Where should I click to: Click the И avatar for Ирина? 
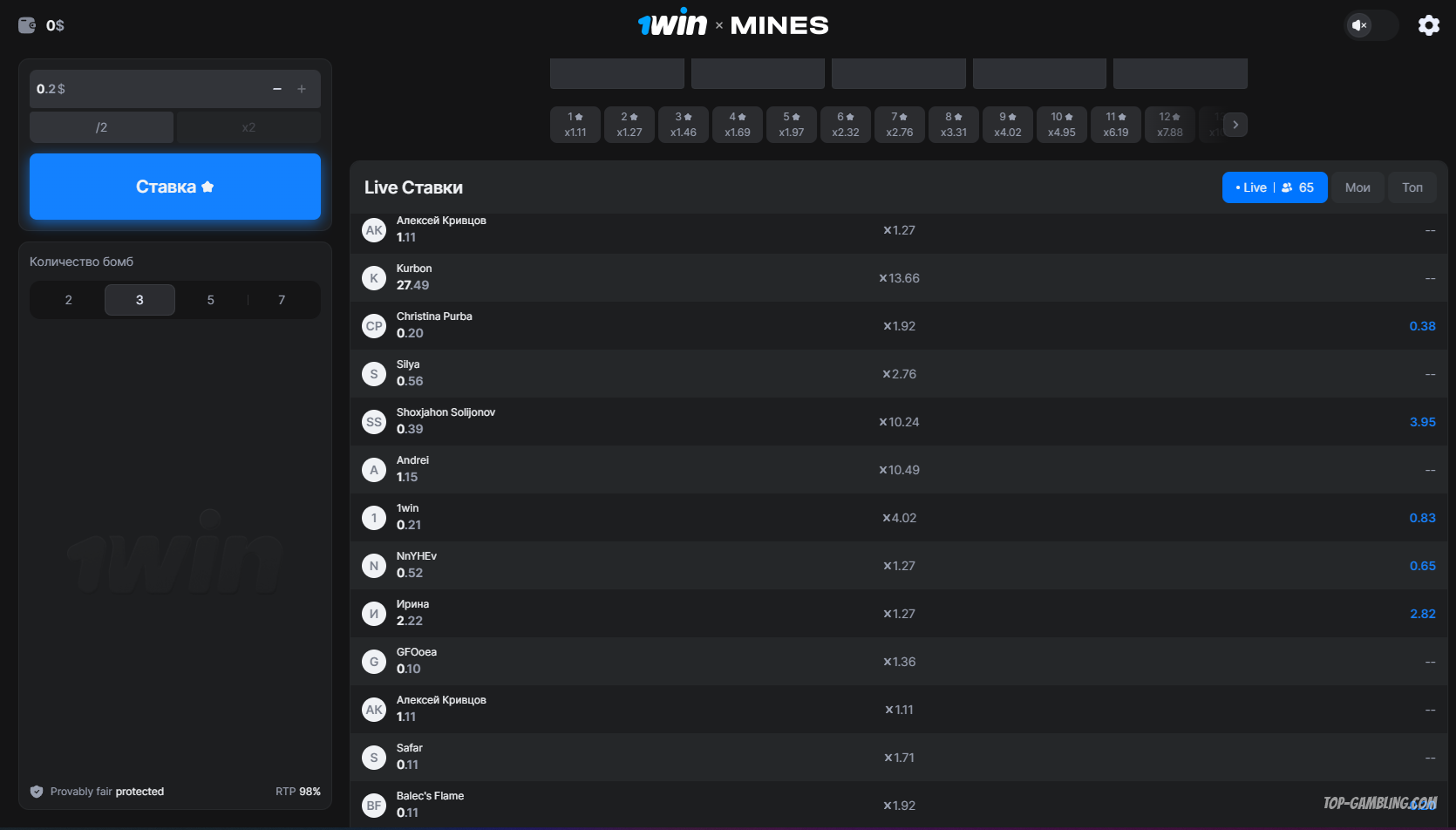[x=374, y=614]
